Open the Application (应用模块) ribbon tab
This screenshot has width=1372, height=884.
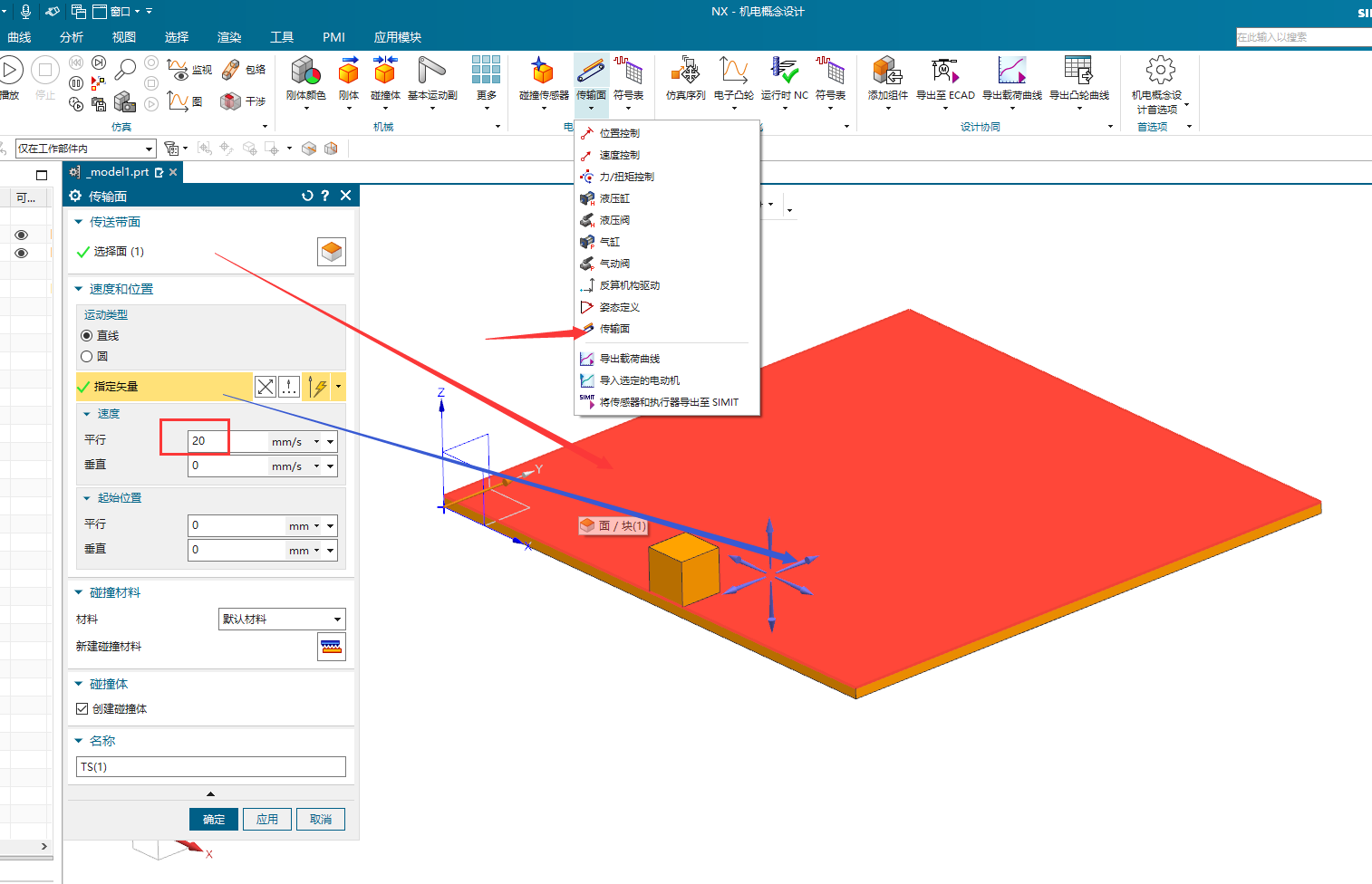398,37
